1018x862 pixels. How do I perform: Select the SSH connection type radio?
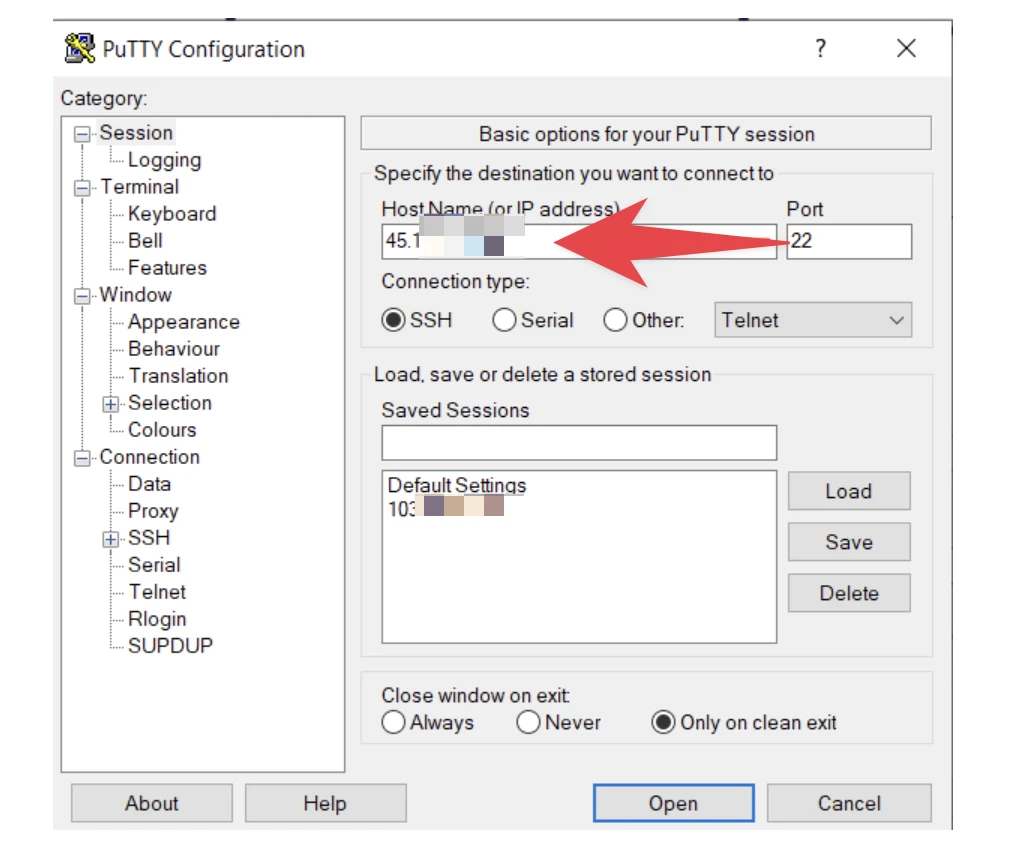coord(393,320)
